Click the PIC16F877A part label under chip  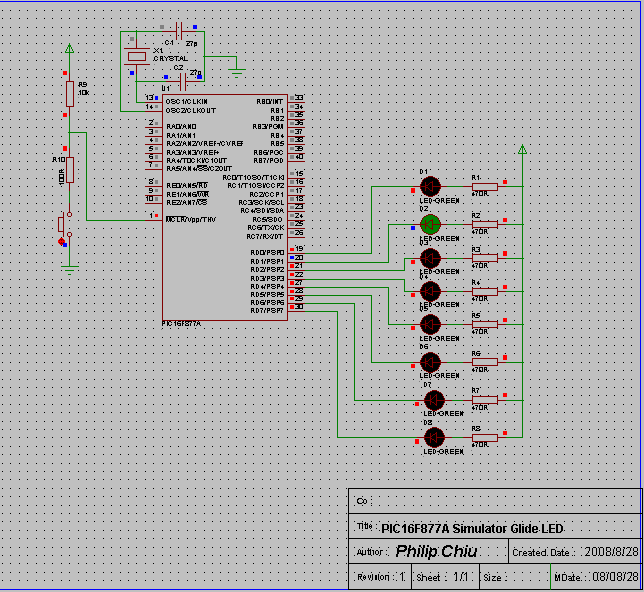point(181,324)
